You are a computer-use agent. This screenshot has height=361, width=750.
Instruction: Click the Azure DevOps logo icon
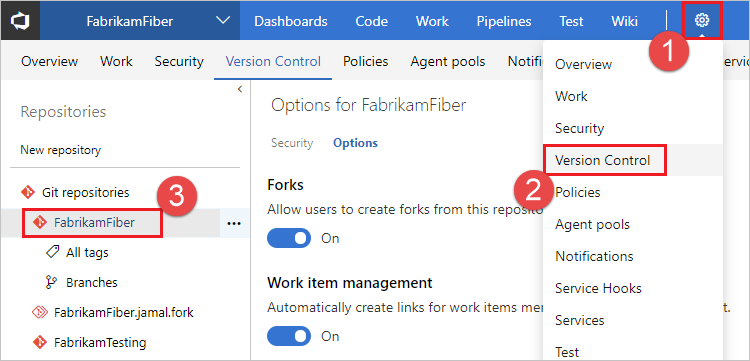[x=20, y=21]
